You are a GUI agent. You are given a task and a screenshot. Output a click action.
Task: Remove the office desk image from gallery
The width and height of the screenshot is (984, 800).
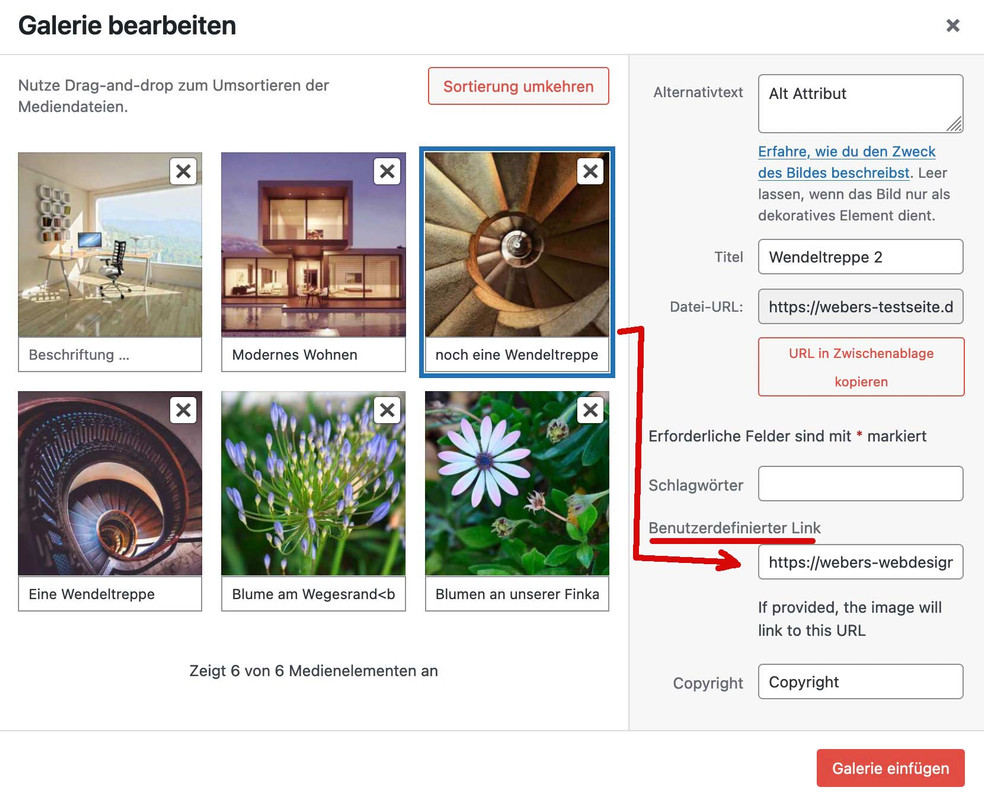183,171
